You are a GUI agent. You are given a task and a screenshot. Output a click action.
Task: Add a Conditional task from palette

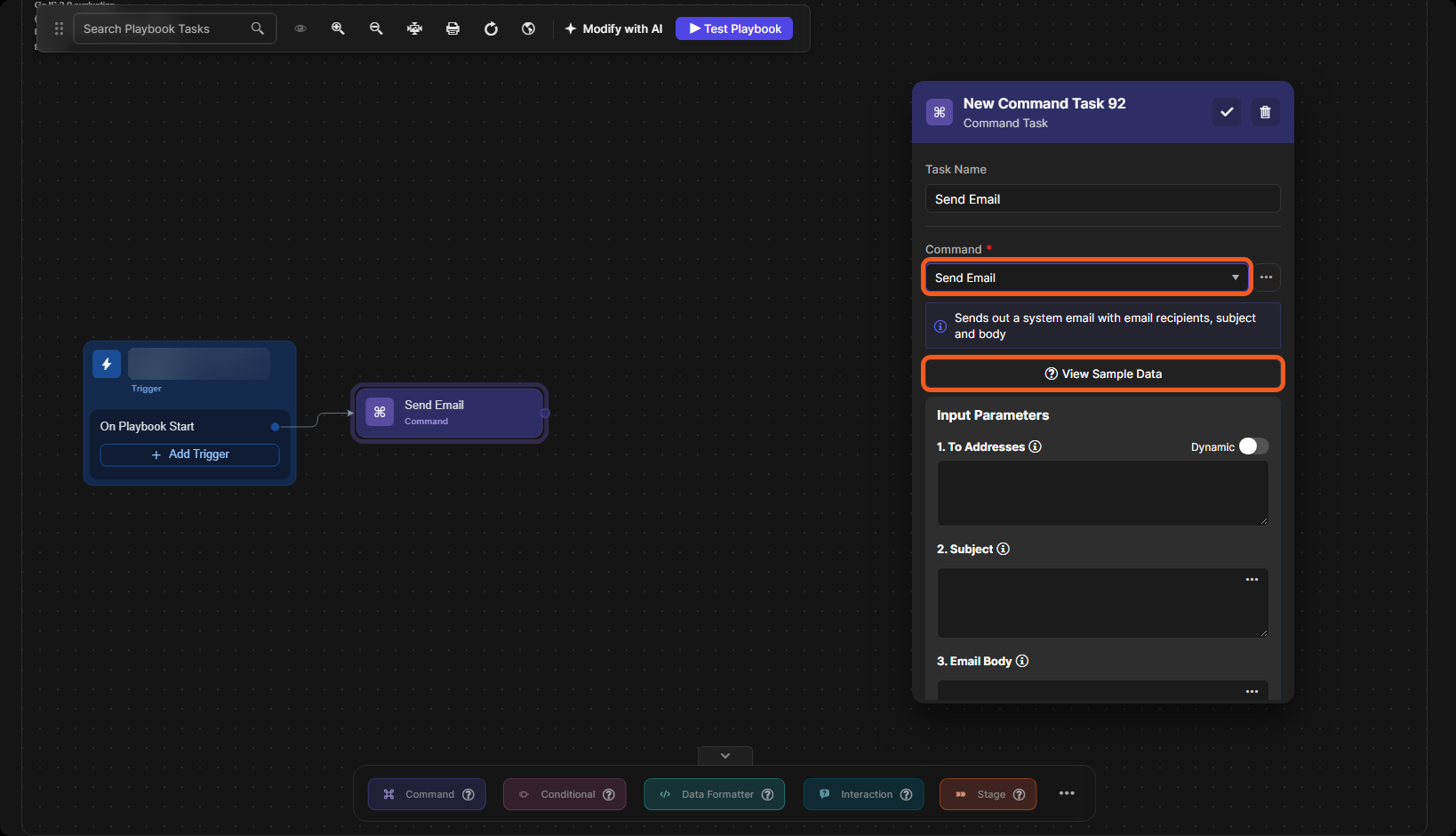click(x=564, y=794)
